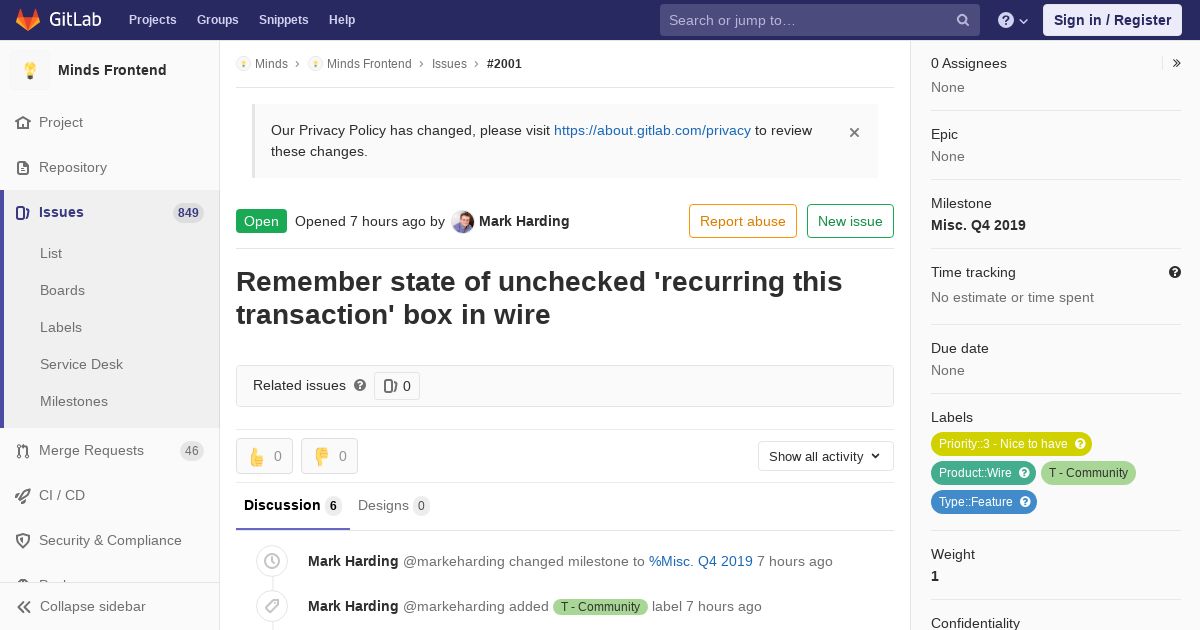Click Mark Harding author name link
Viewport: 1200px width, 630px height.
(x=524, y=222)
